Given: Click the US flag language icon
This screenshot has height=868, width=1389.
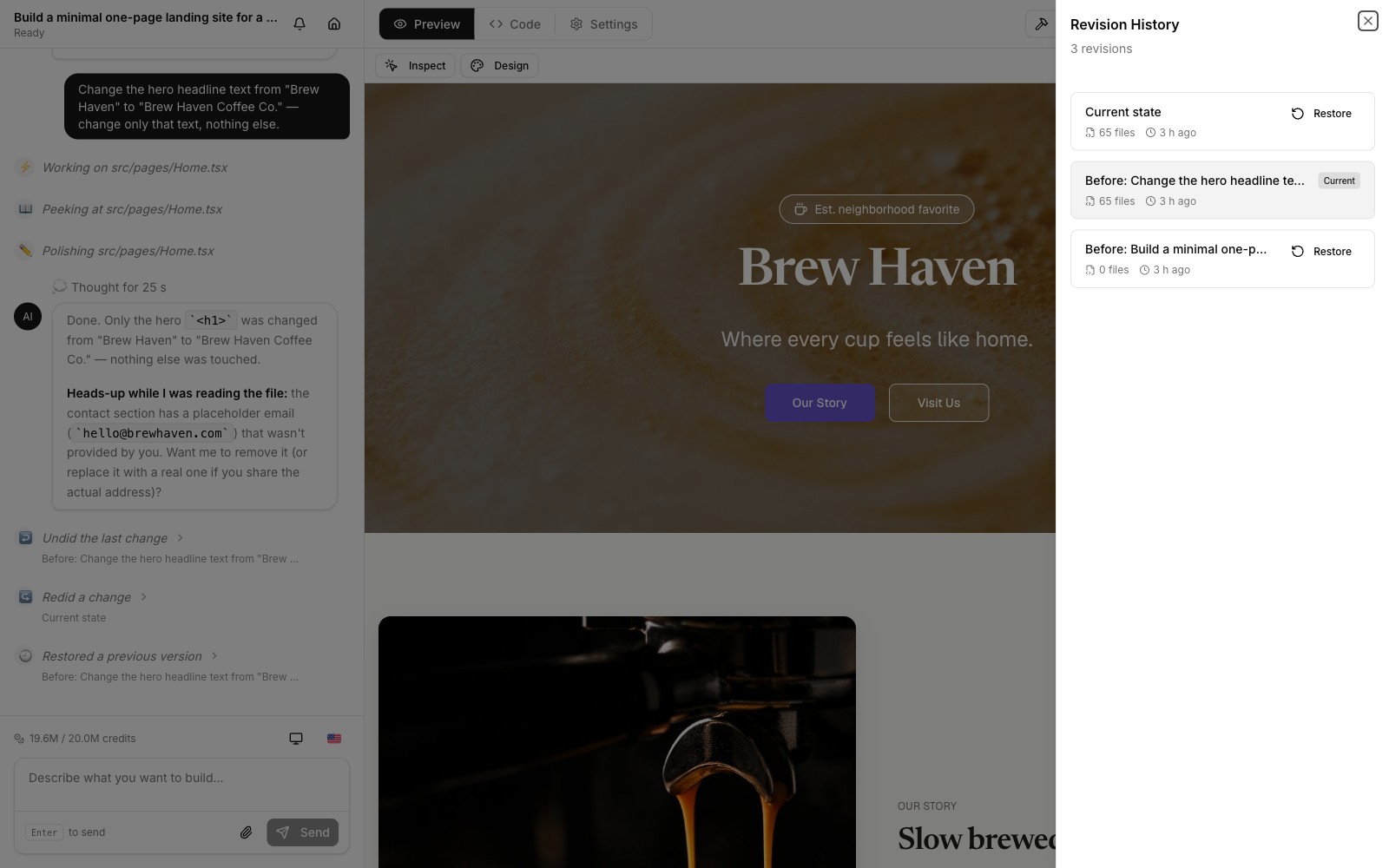Looking at the screenshot, I should click(334, 739).
